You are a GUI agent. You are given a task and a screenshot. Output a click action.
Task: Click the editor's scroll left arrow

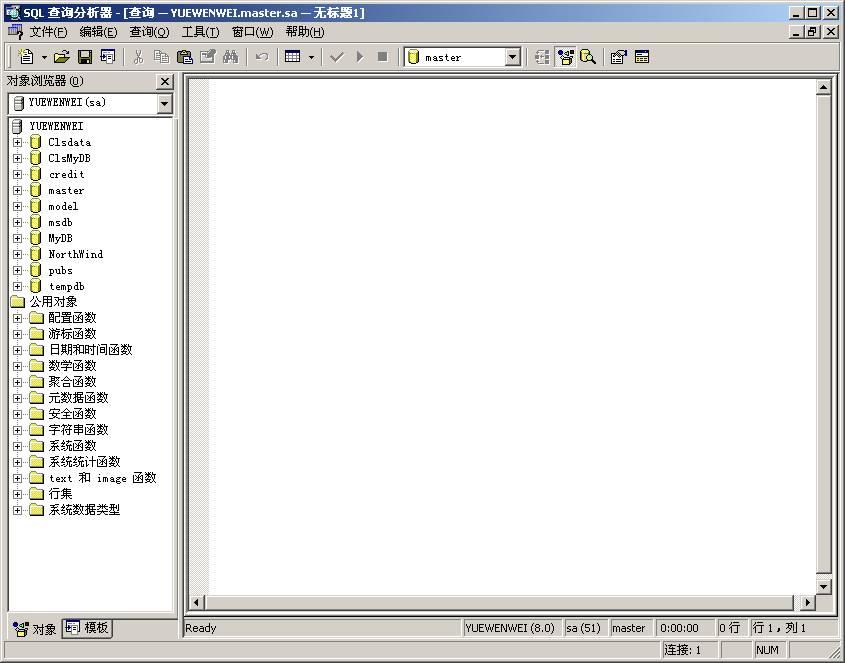[196, 603]
